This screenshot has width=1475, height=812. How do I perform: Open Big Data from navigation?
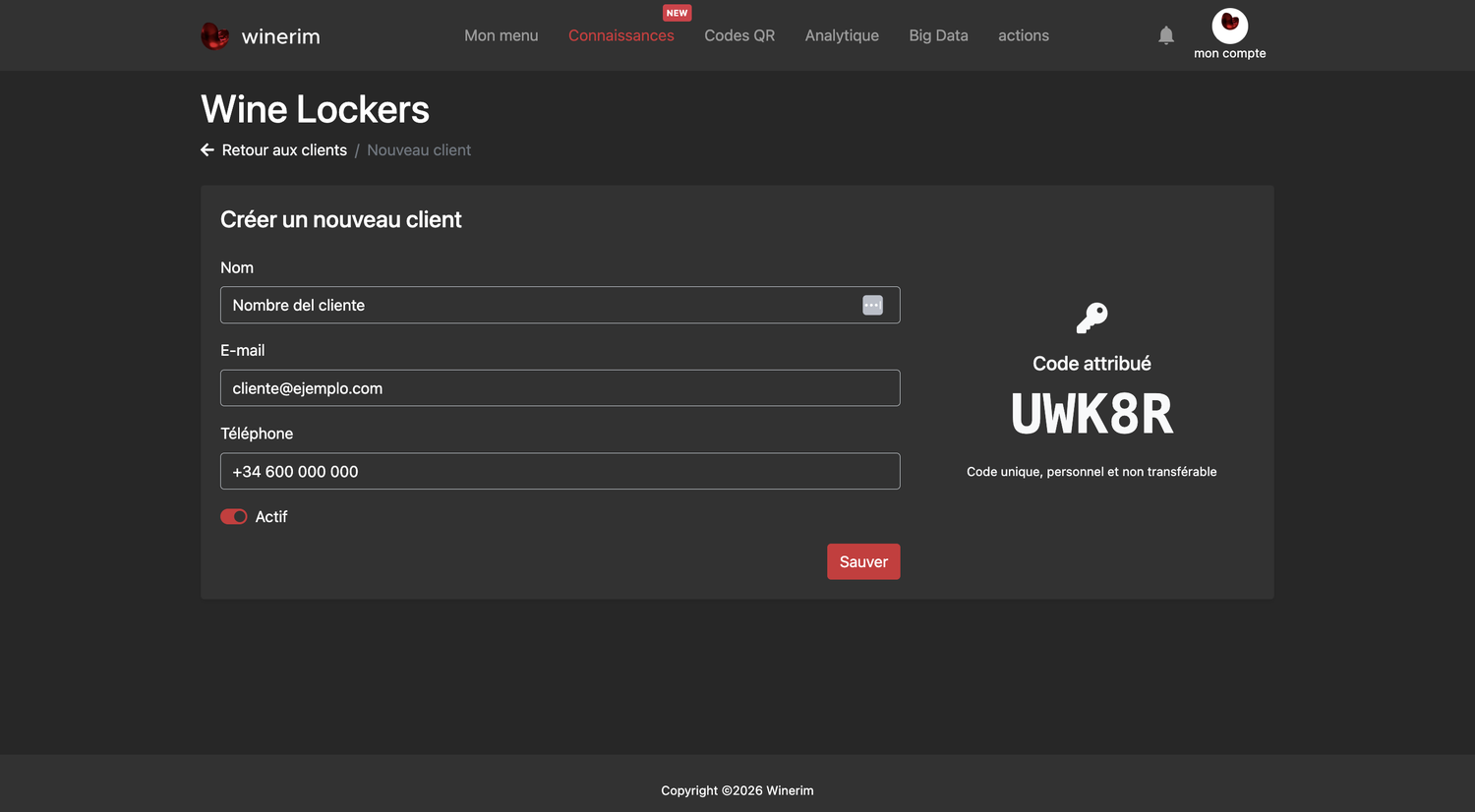pyautogui.click(x=938, y=35)
